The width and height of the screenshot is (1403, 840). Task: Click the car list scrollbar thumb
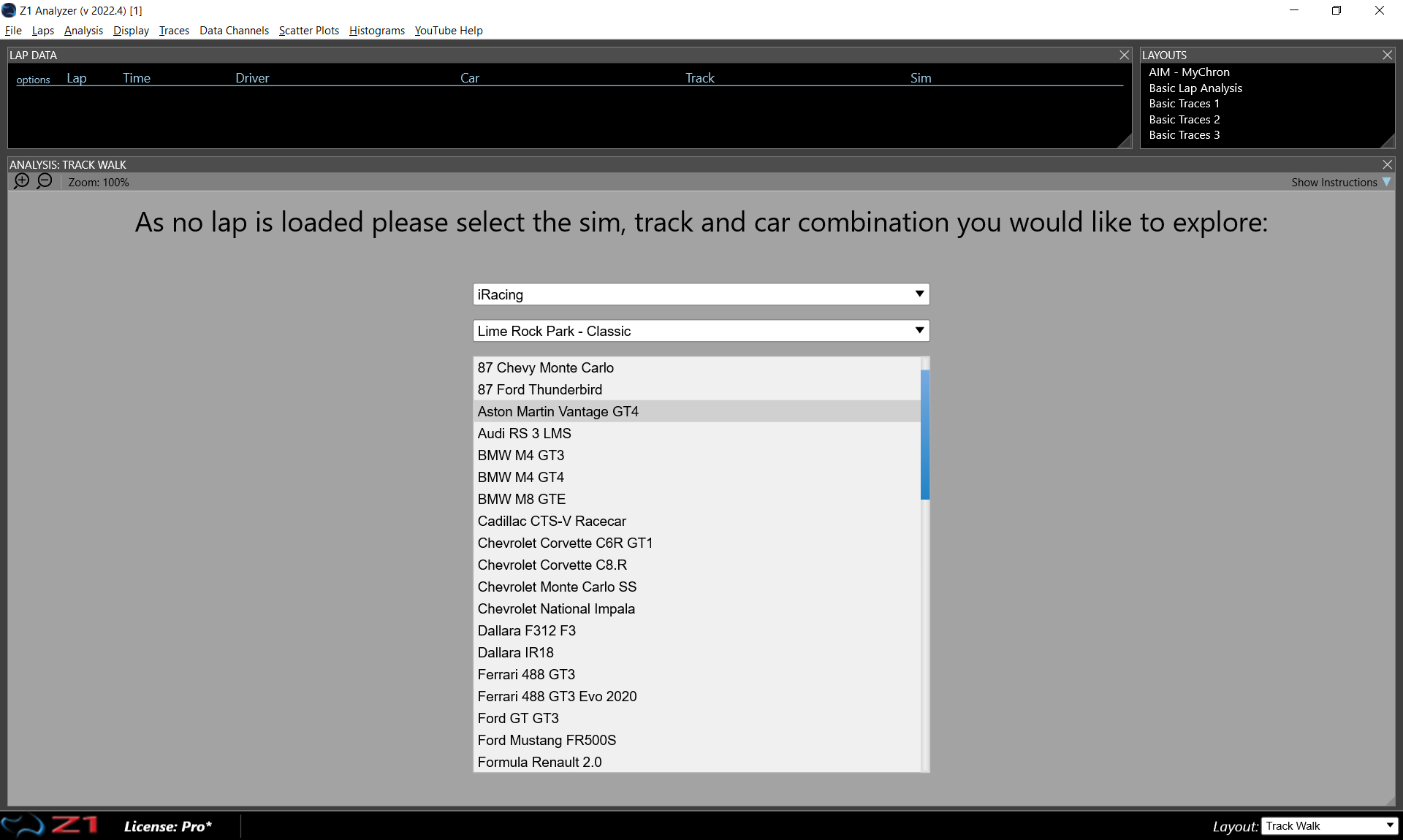(x=925, y=435)
